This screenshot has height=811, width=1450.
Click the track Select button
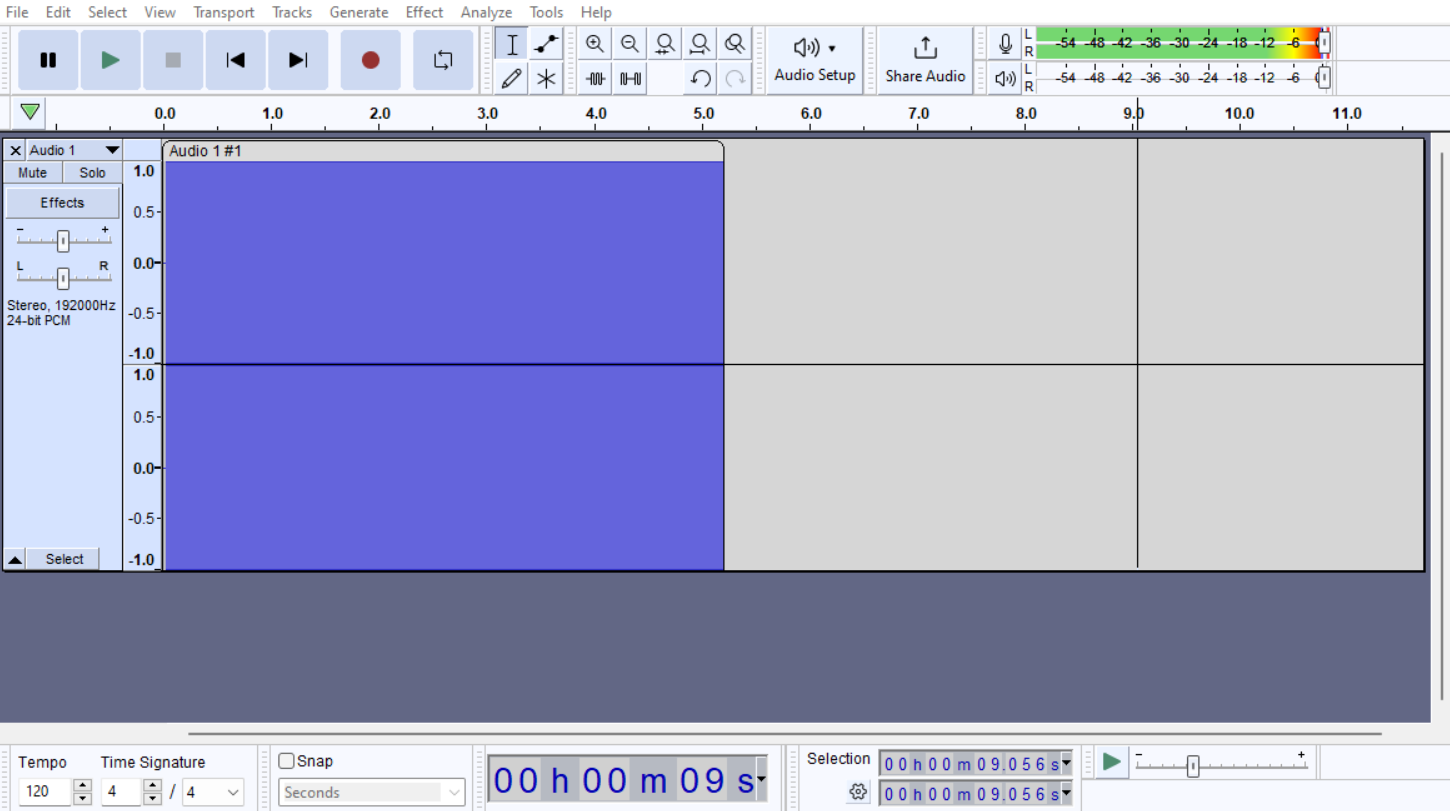[x=64, y=560]
